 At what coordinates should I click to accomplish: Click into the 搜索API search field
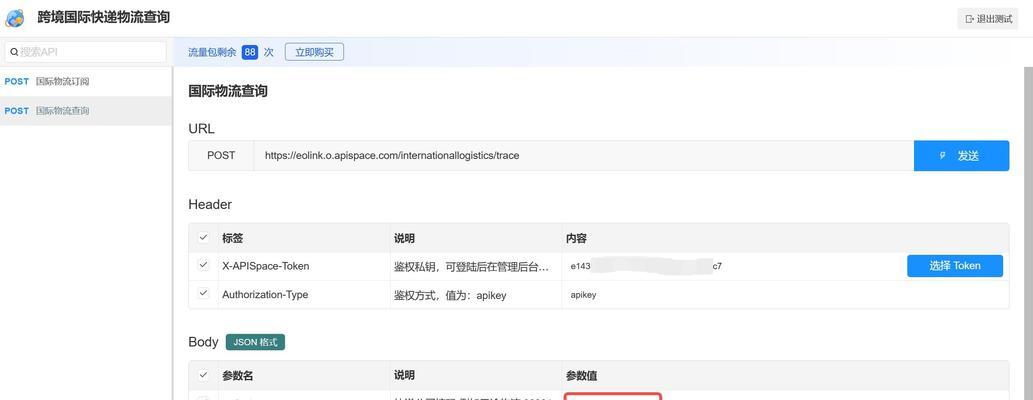click(90, 52)
